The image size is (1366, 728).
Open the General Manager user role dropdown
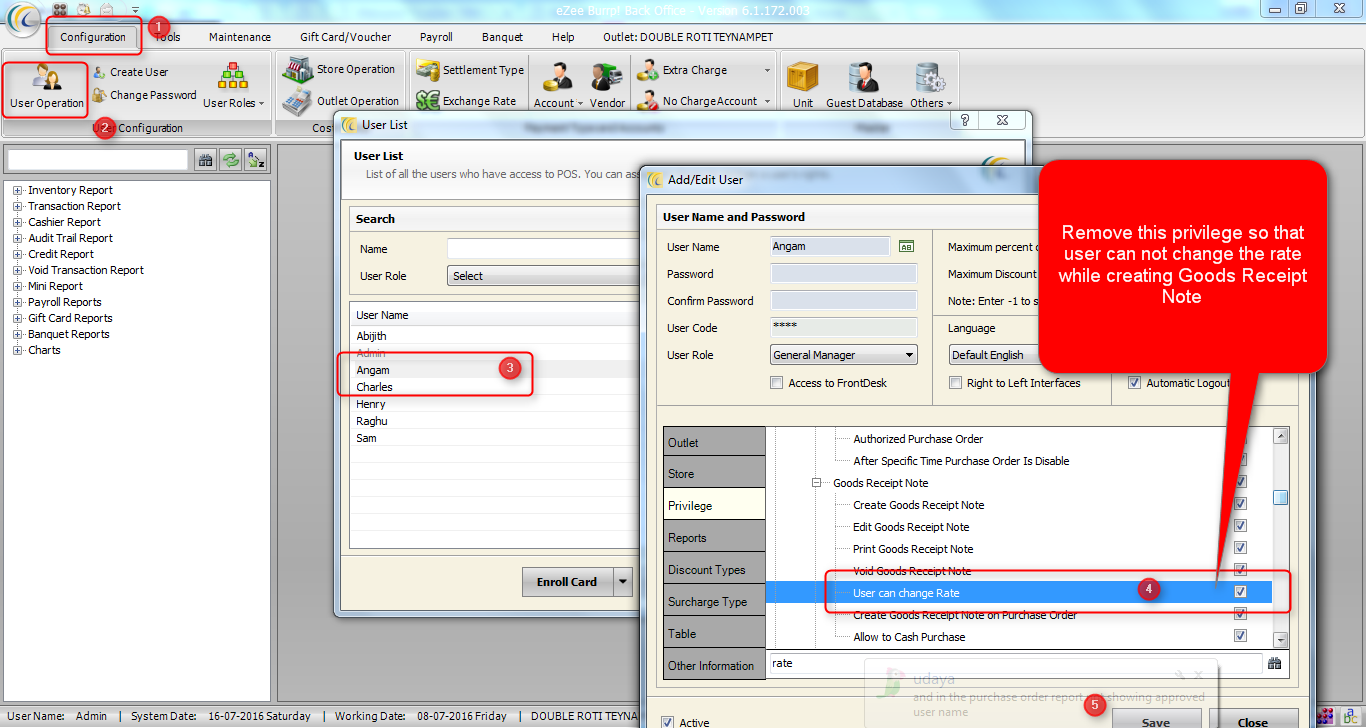[x=844, y=355]
